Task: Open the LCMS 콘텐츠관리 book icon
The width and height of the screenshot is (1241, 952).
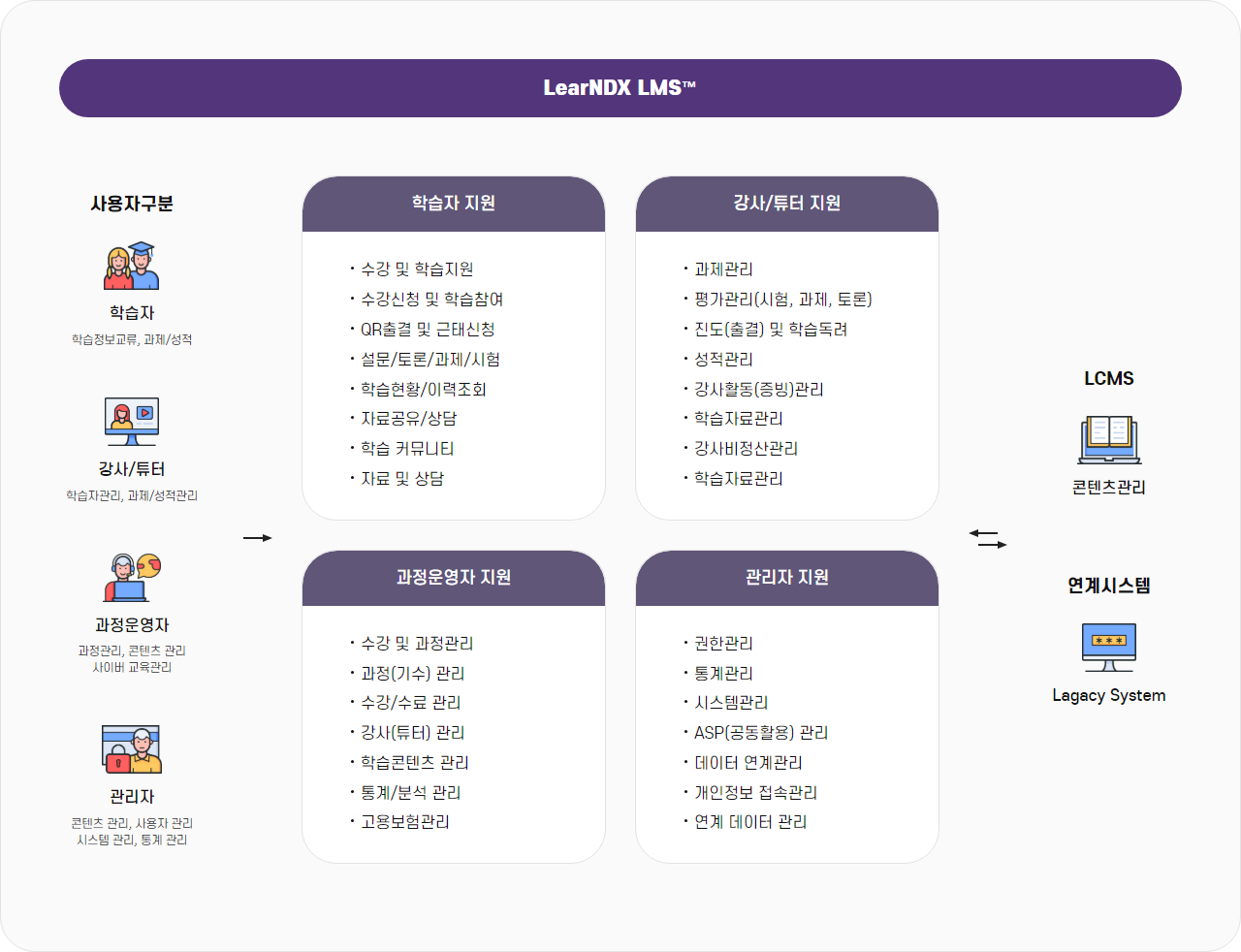Action: pos(1108,438)
